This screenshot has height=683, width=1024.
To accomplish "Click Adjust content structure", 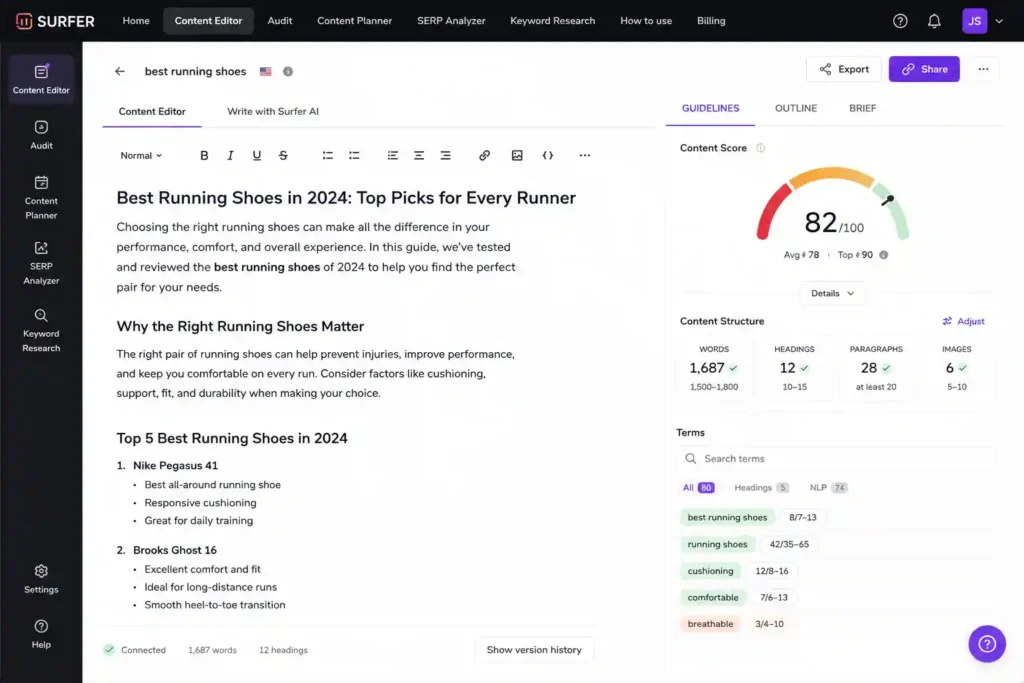I will tap(963, 321).
